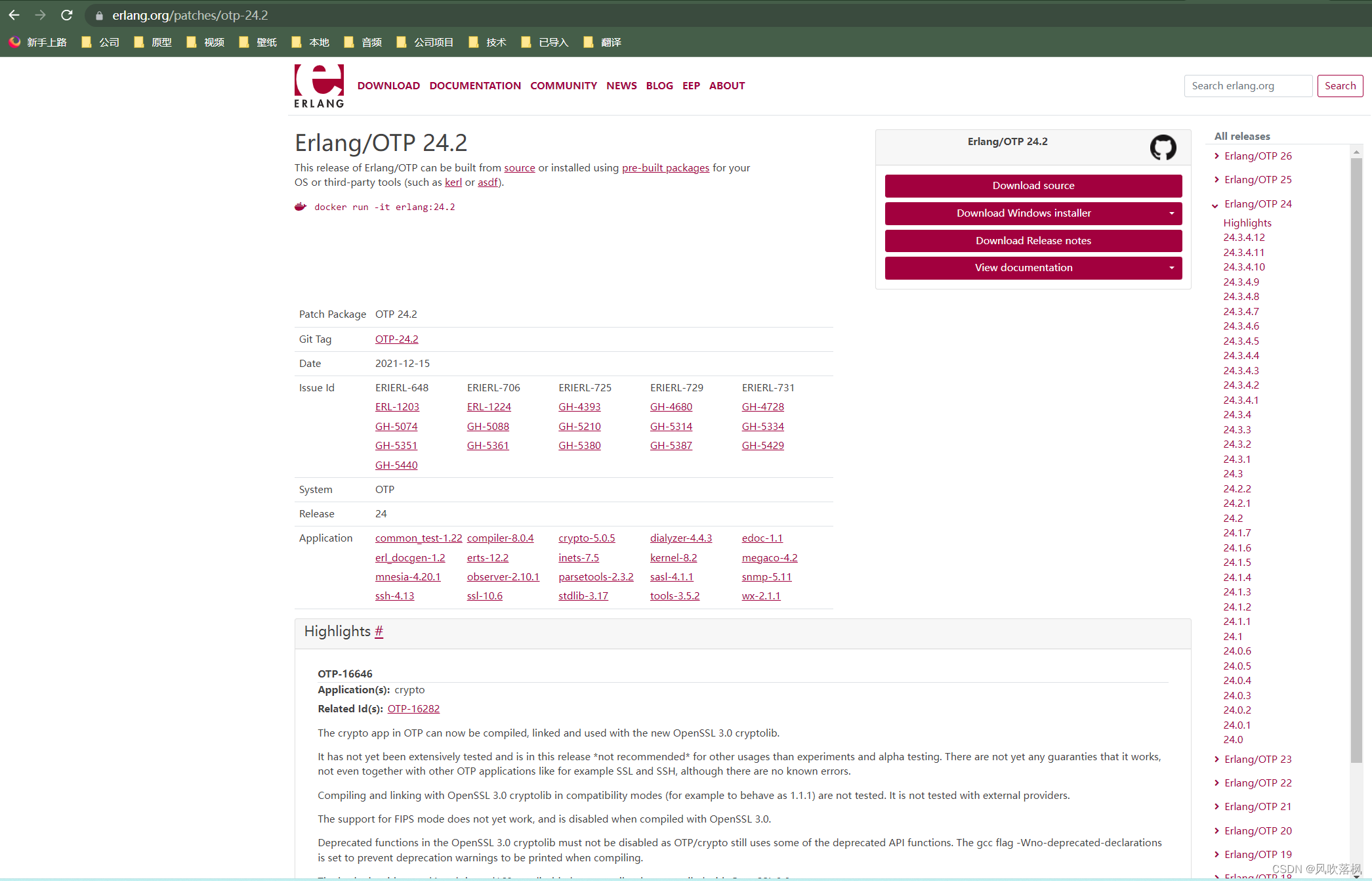Open the 公司 bookmark folder

click(x=100, y=42)
